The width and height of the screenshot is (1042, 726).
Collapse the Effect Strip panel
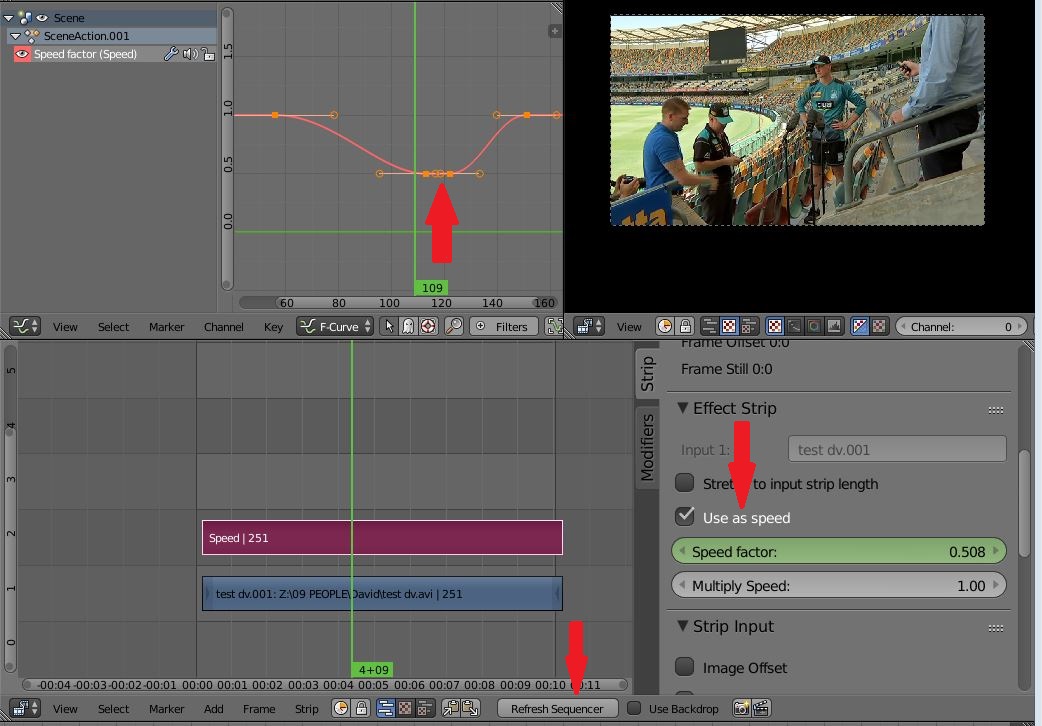point(684,408)
